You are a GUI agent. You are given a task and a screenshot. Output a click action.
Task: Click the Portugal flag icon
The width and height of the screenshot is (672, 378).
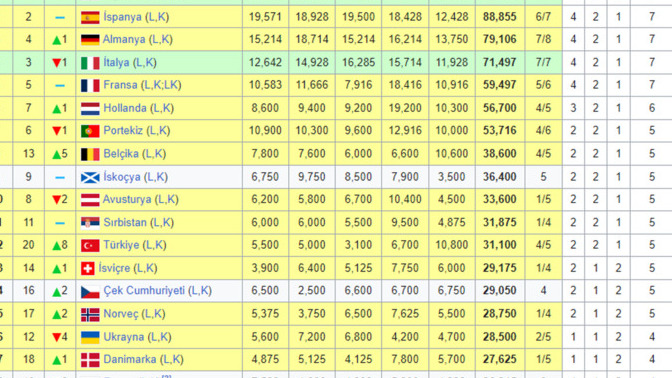90,131
